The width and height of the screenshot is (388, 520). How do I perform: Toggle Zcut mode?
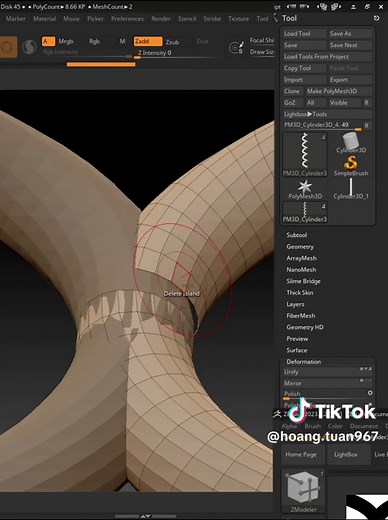click(x=202, y=41)
